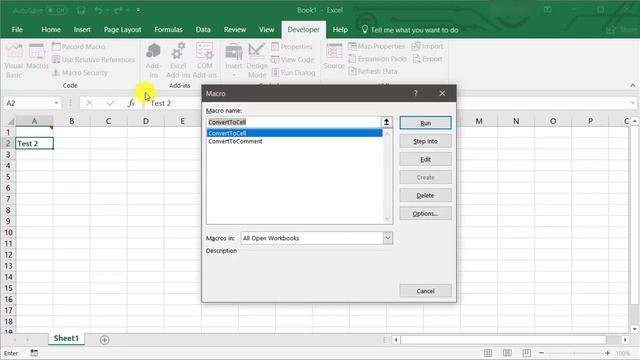
Task: Select the Sheet1 tab
Action: tap(66, 338)
